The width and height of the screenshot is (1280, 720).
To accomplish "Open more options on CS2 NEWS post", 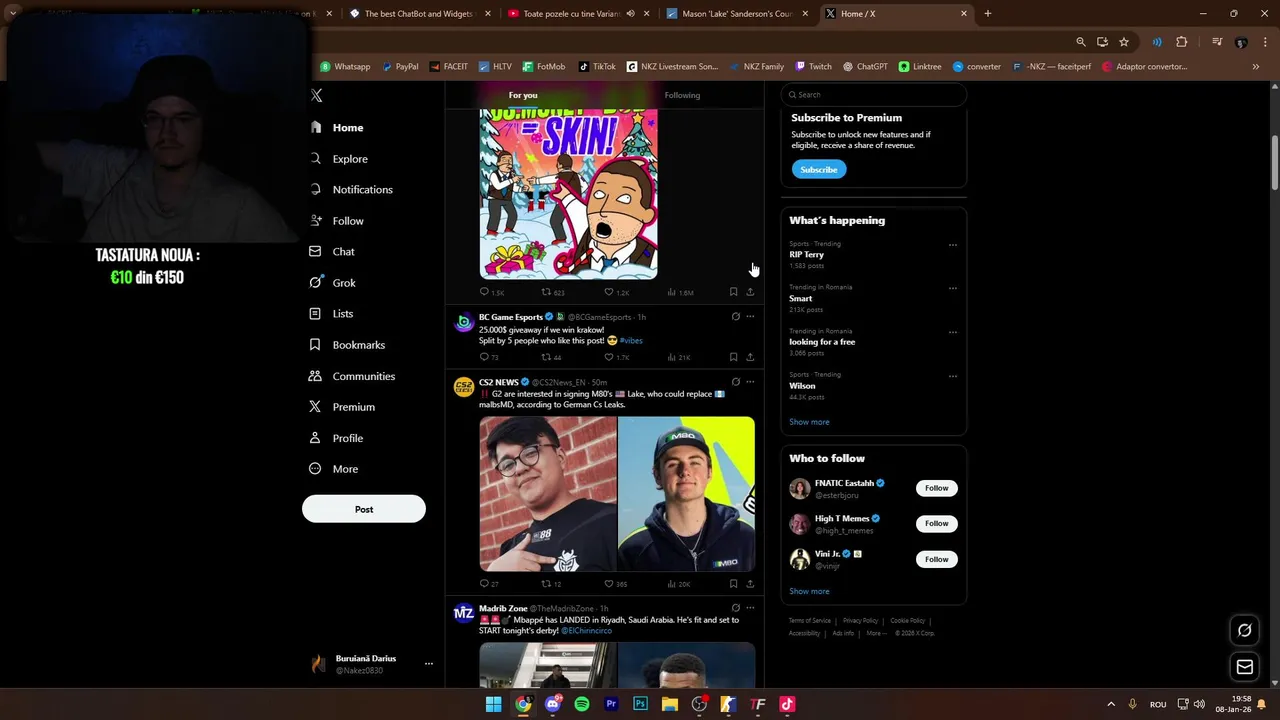I will (750, 382).
